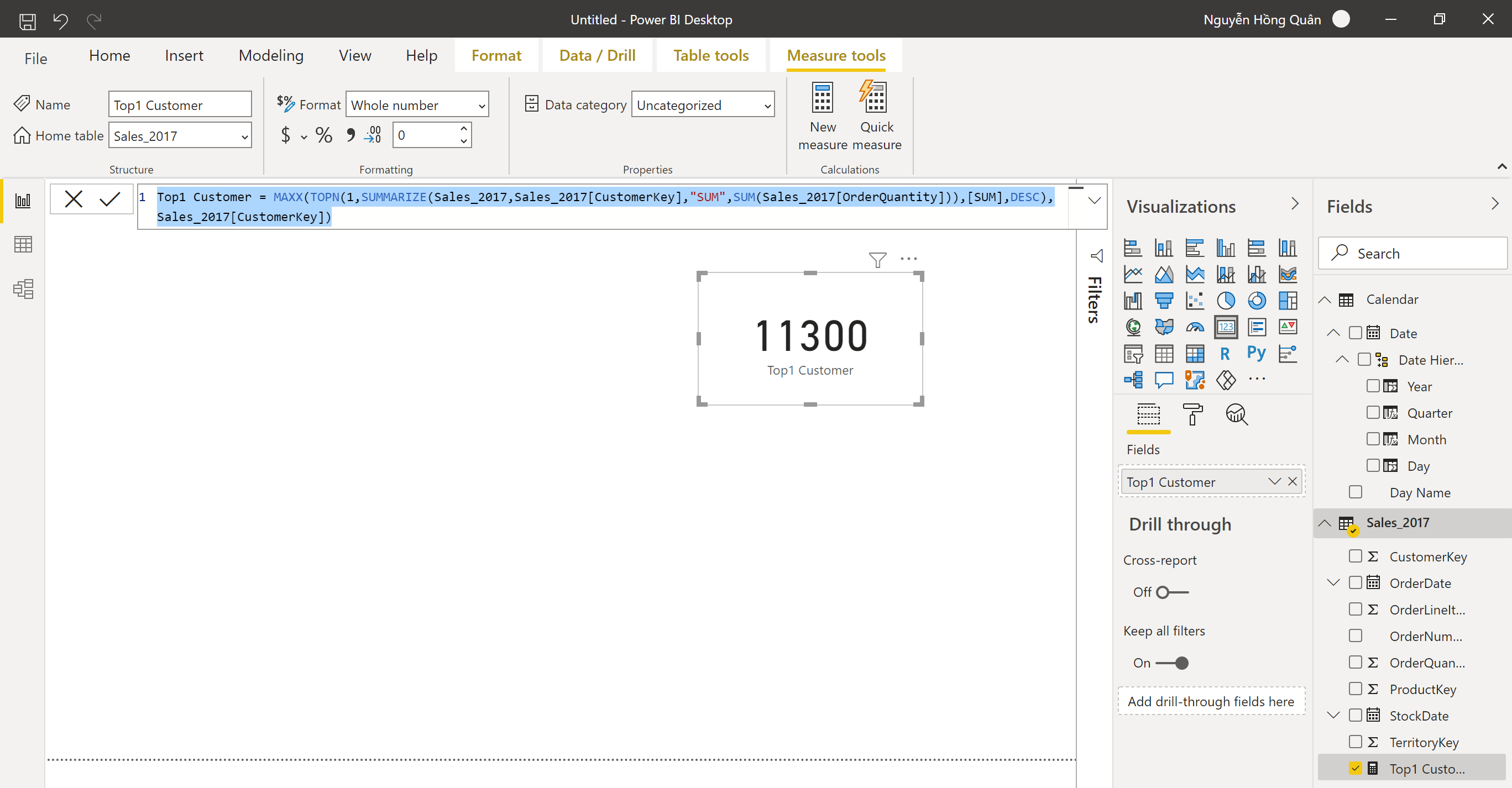Viewport: 1512px width, 788px height.
Task: Switch to Model view in left sidebar
Action: [x=23, y=288]
